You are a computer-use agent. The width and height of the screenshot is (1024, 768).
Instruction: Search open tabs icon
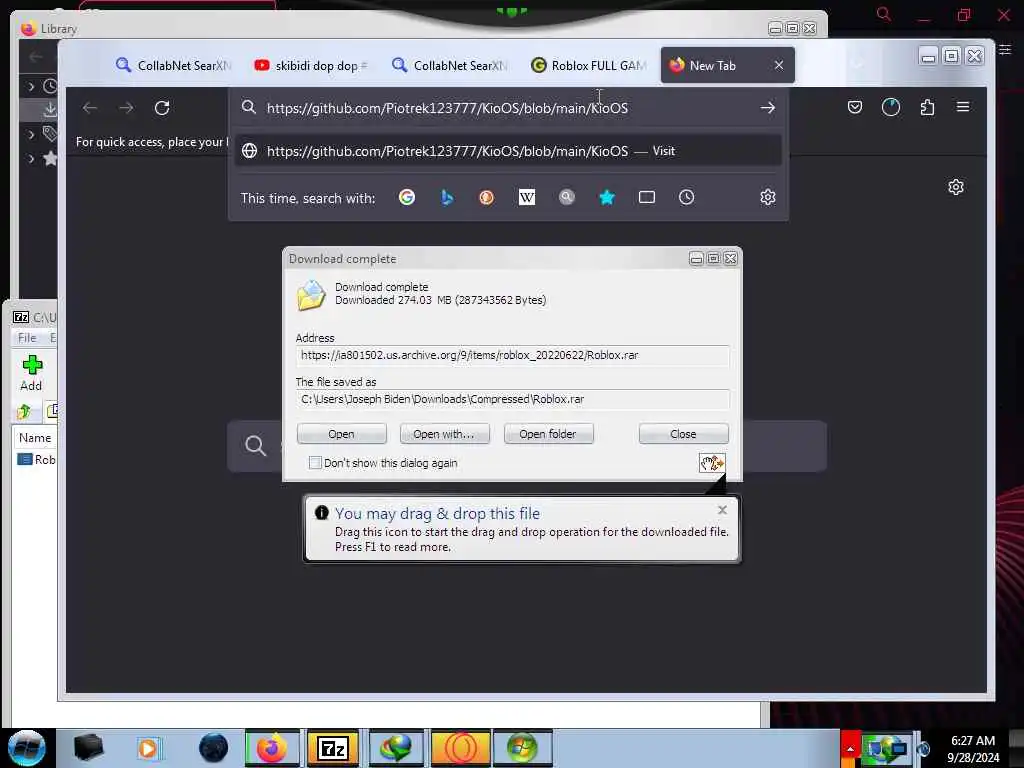click(647, 197)
